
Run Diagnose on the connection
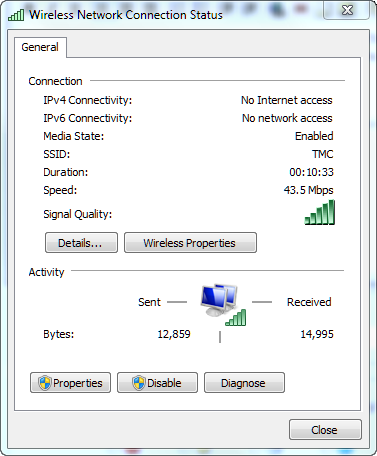point(244,383)
